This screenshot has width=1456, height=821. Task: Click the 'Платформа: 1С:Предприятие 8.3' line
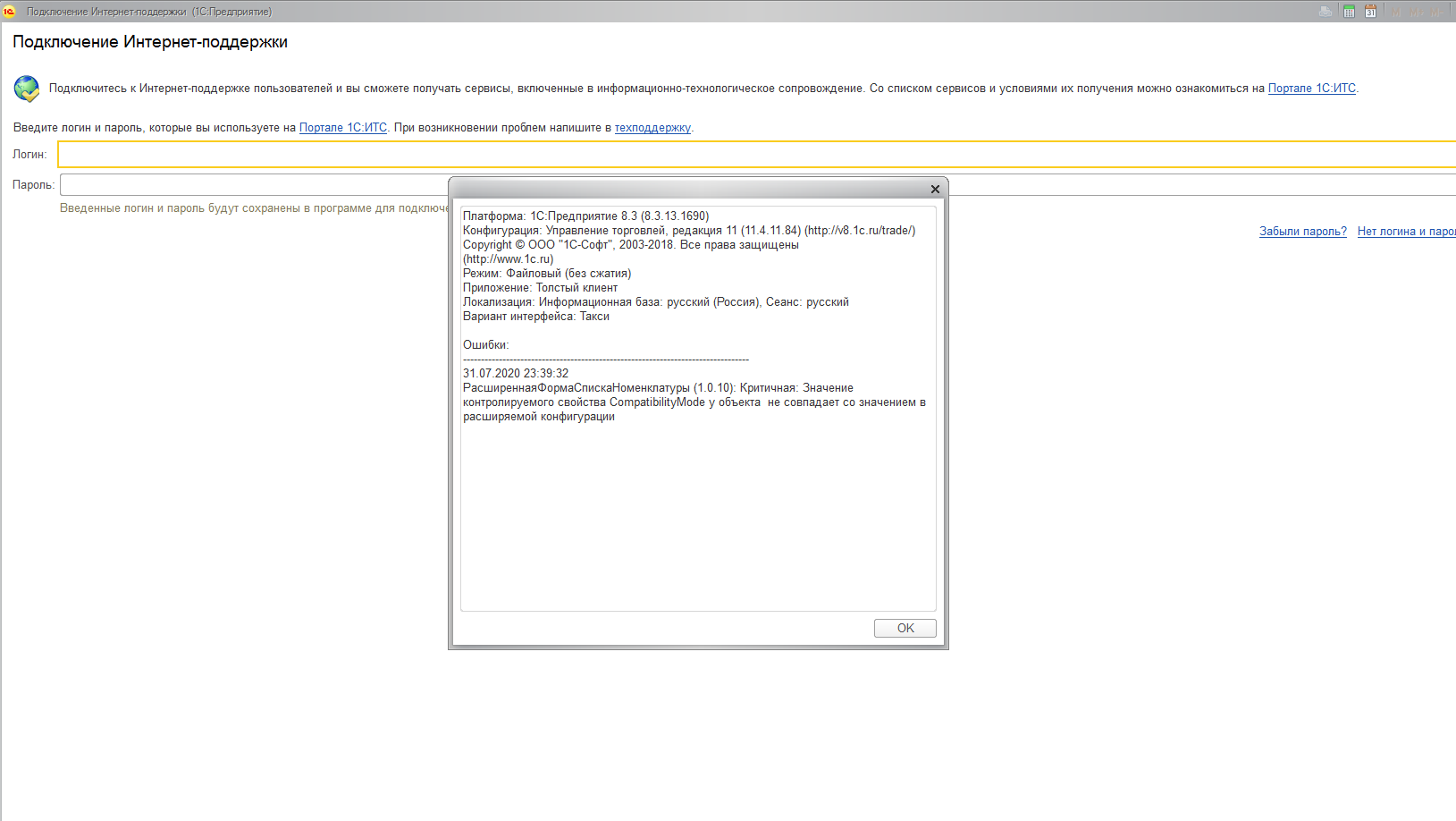pyautogui.click(x=586, y=216)
